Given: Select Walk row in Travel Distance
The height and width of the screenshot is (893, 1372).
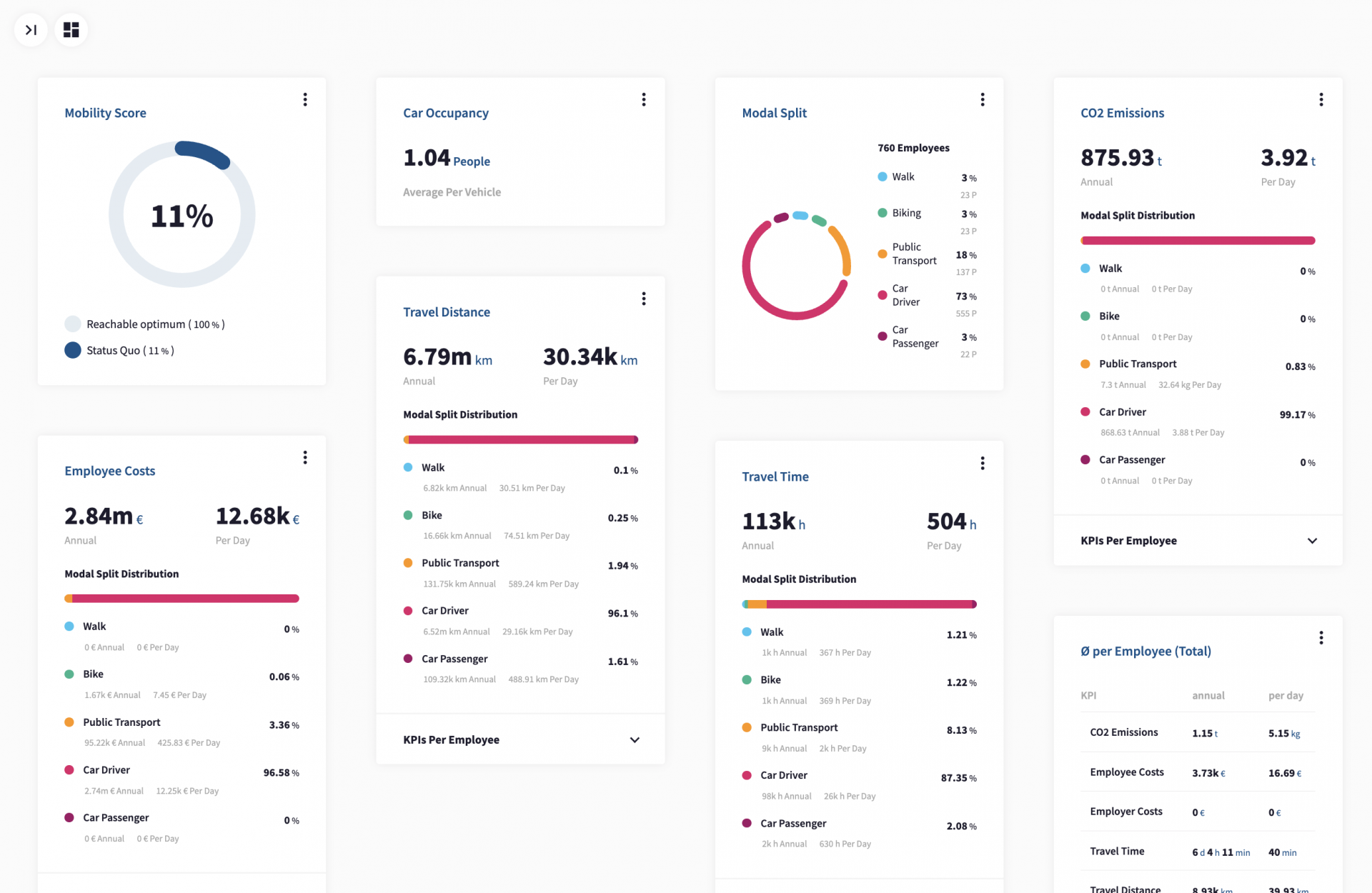Looking at the screenshot, I should (x=520, y=477).
